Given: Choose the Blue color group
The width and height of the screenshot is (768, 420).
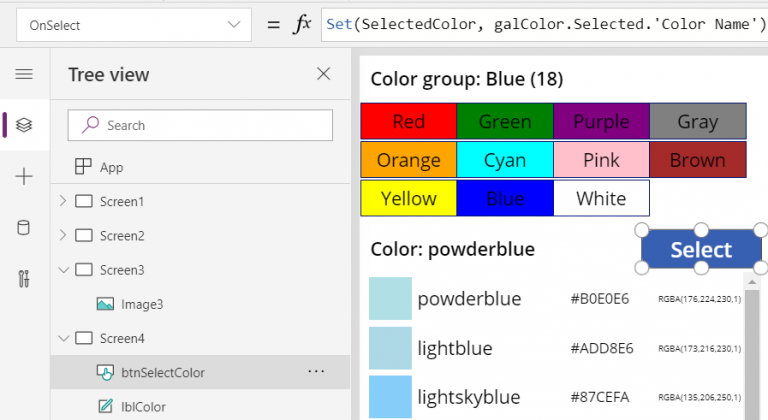Looking at the screenshot, I should (x=505, y=198).
